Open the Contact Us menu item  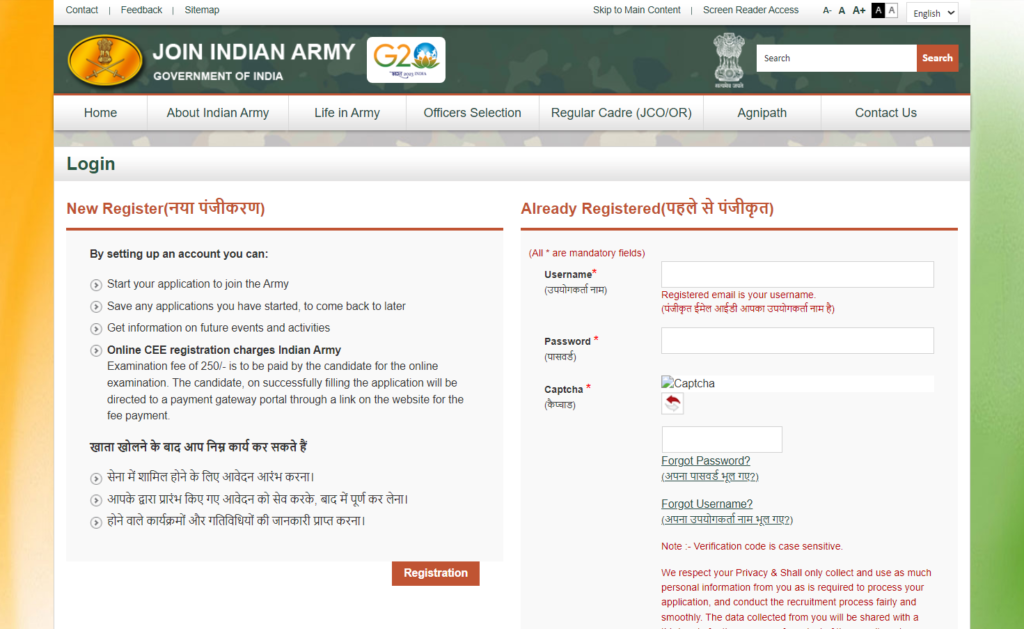(x=886, y=112)
